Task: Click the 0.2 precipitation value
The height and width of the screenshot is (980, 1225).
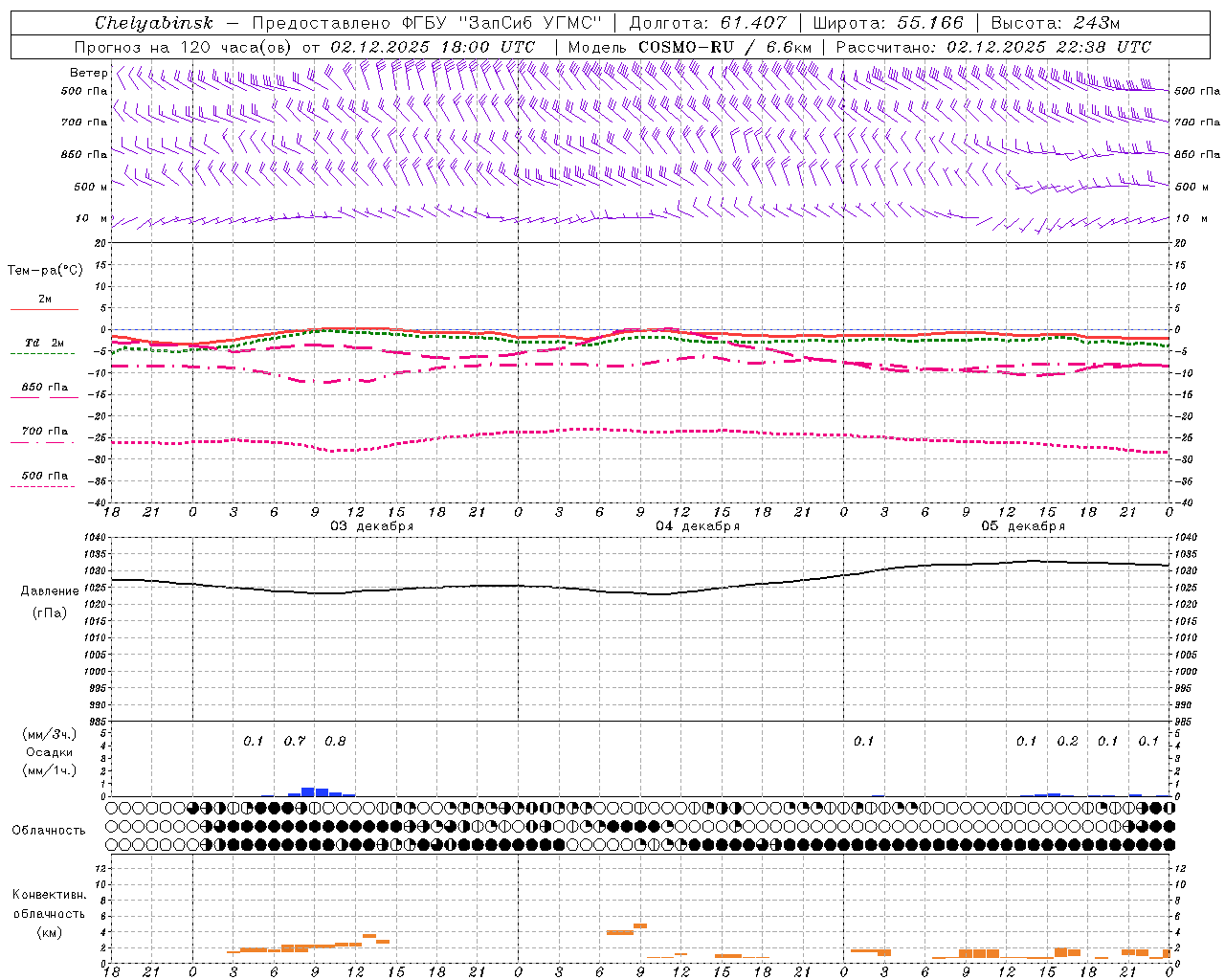Action: [1067, 741]
